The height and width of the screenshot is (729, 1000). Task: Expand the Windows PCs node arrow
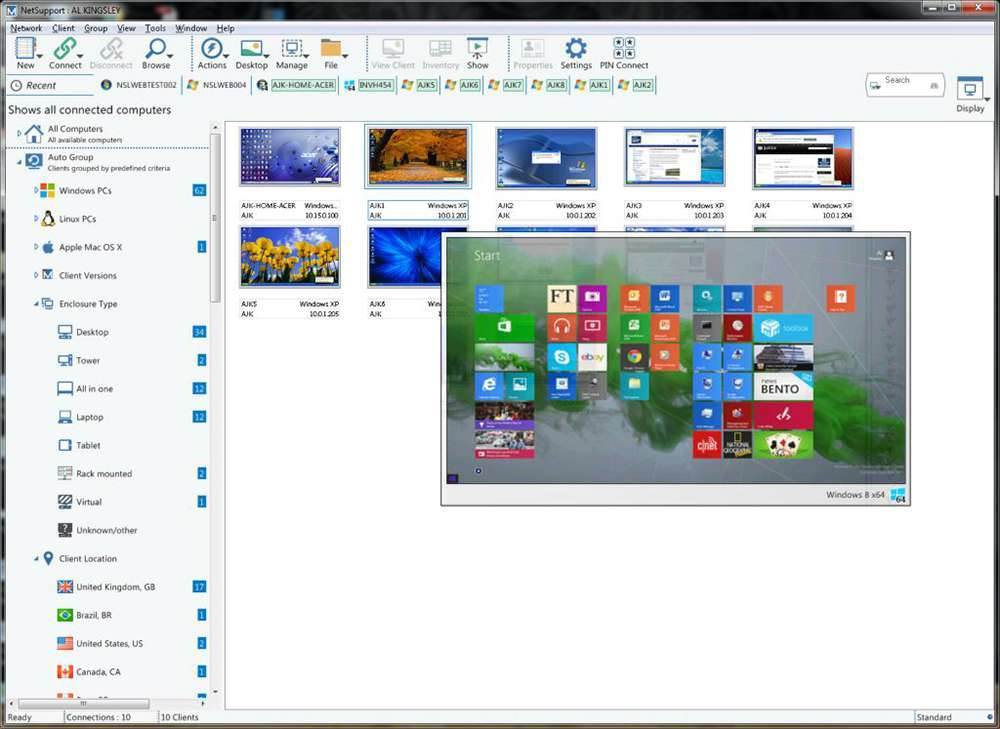point(36,190)
